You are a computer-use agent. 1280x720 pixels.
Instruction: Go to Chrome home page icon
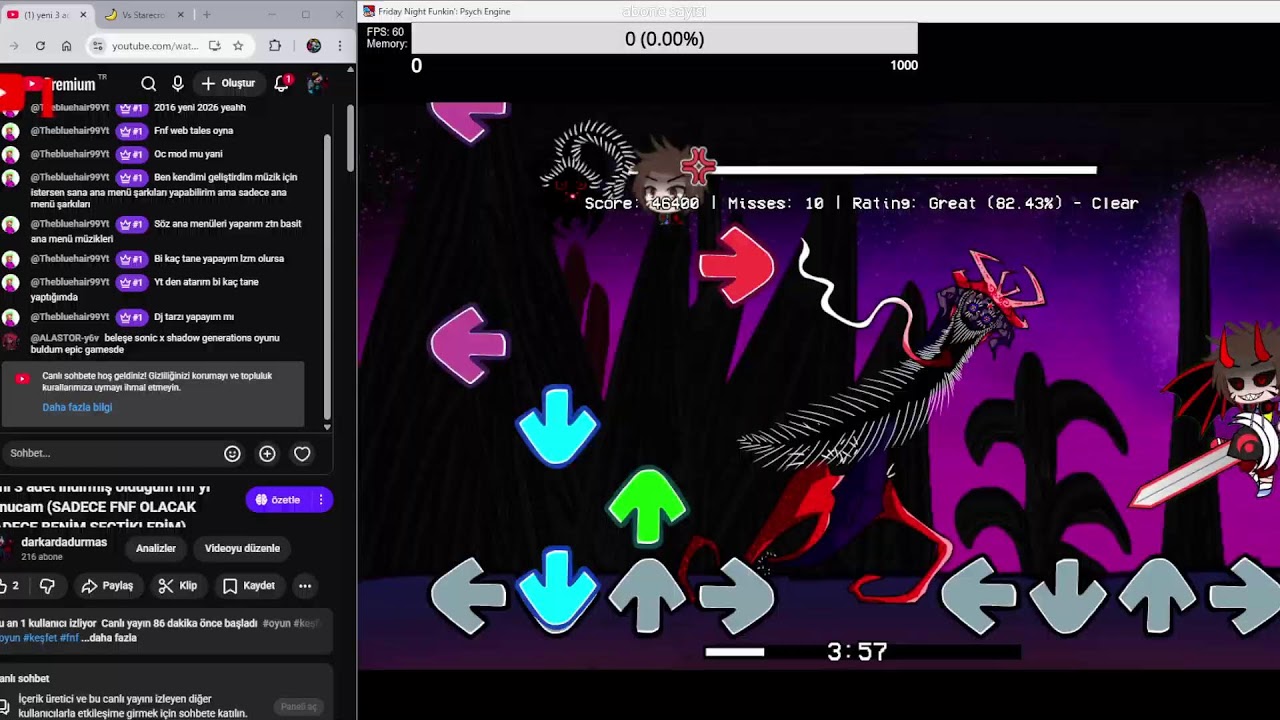click(66, 46)
